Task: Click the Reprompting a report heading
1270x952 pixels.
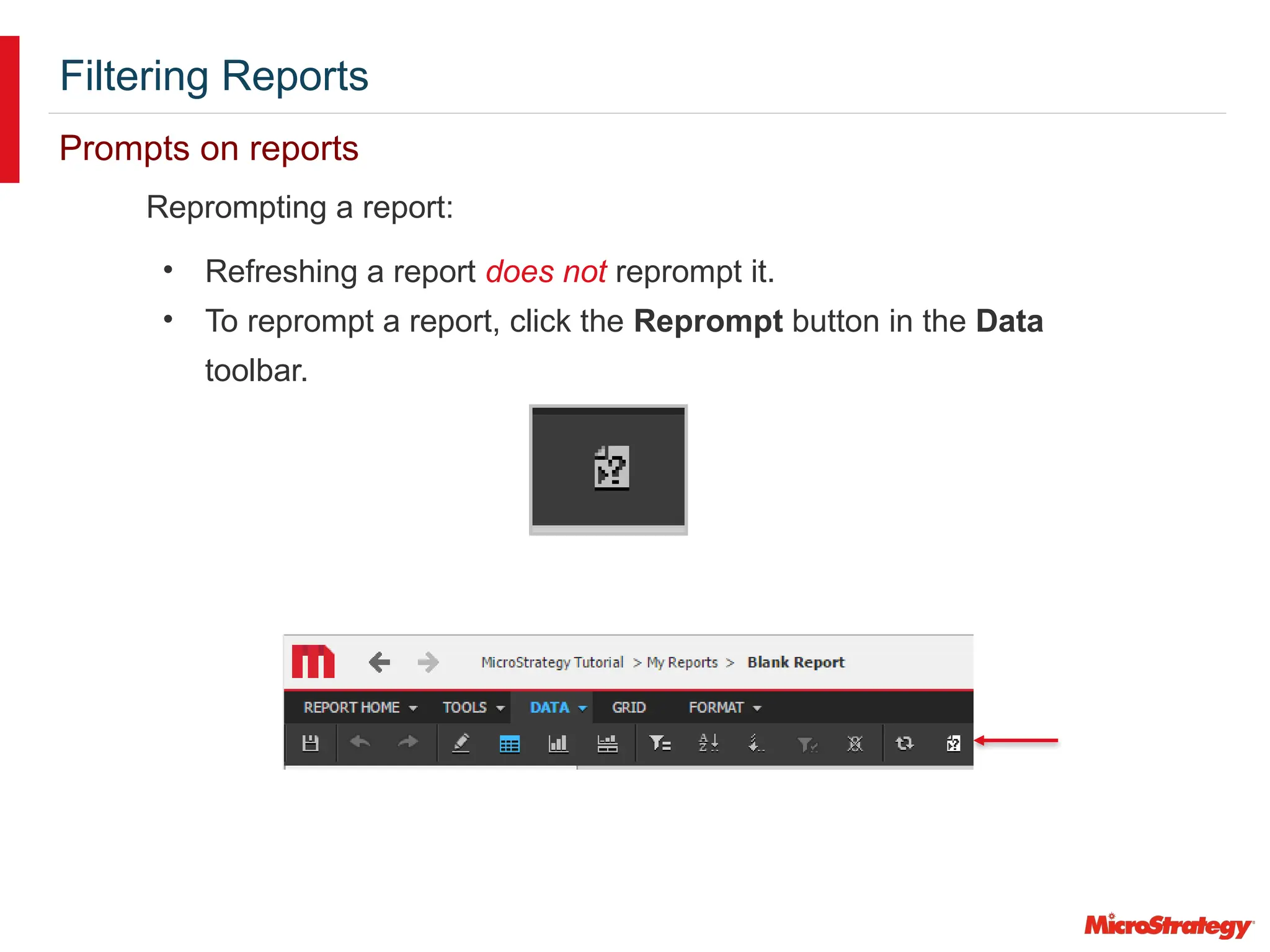Action: coord(300,208)
